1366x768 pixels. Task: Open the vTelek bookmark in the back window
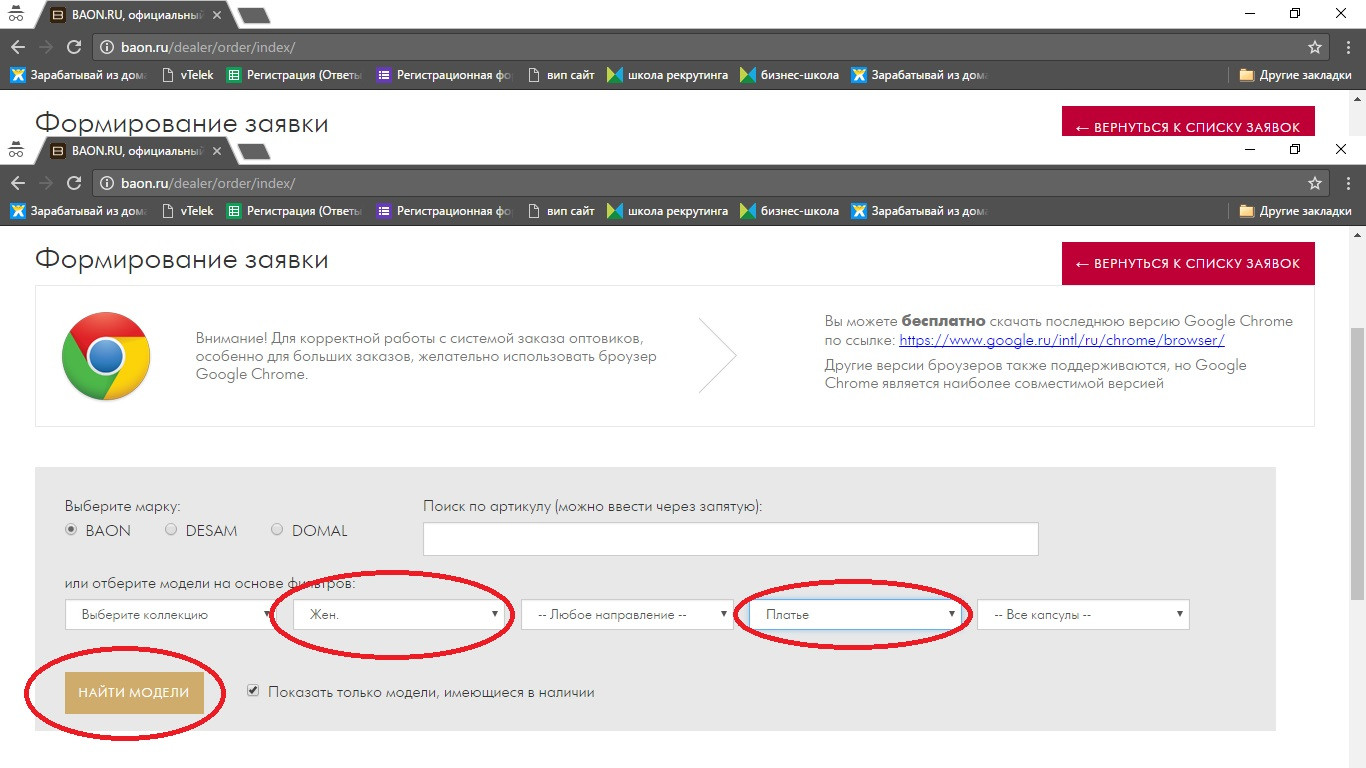click(188, 75)
